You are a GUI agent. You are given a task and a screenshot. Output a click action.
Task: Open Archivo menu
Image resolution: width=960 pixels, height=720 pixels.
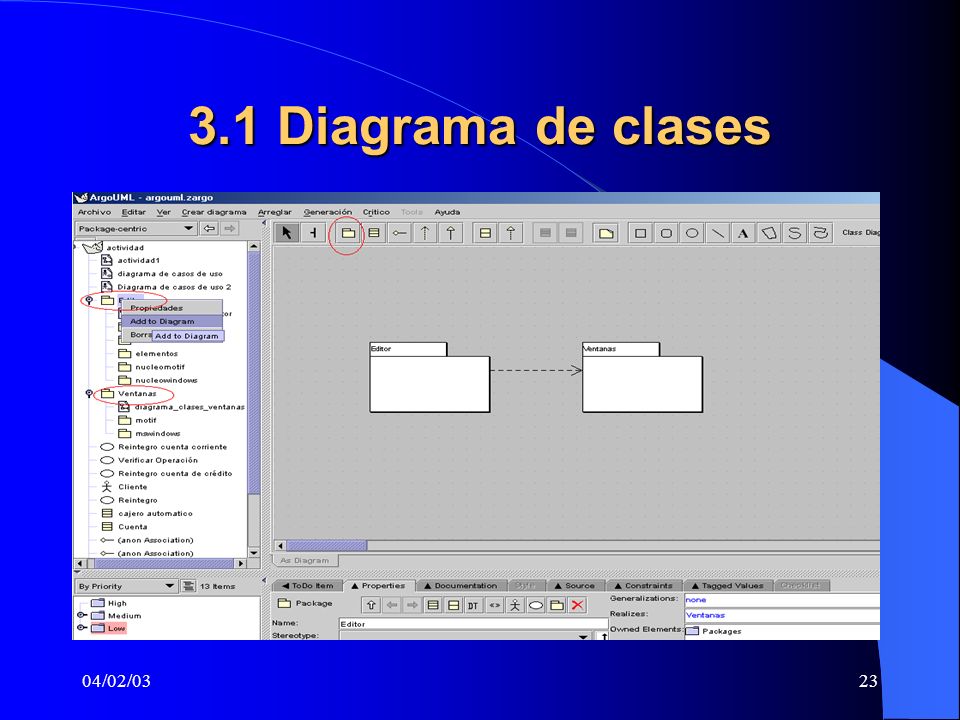point(94,212)
